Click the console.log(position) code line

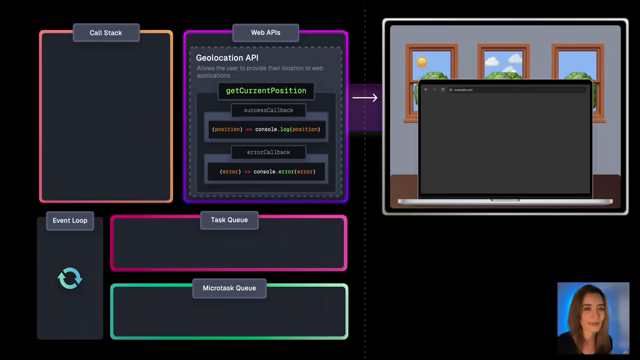pyautogui.click(x=266, y=129)
